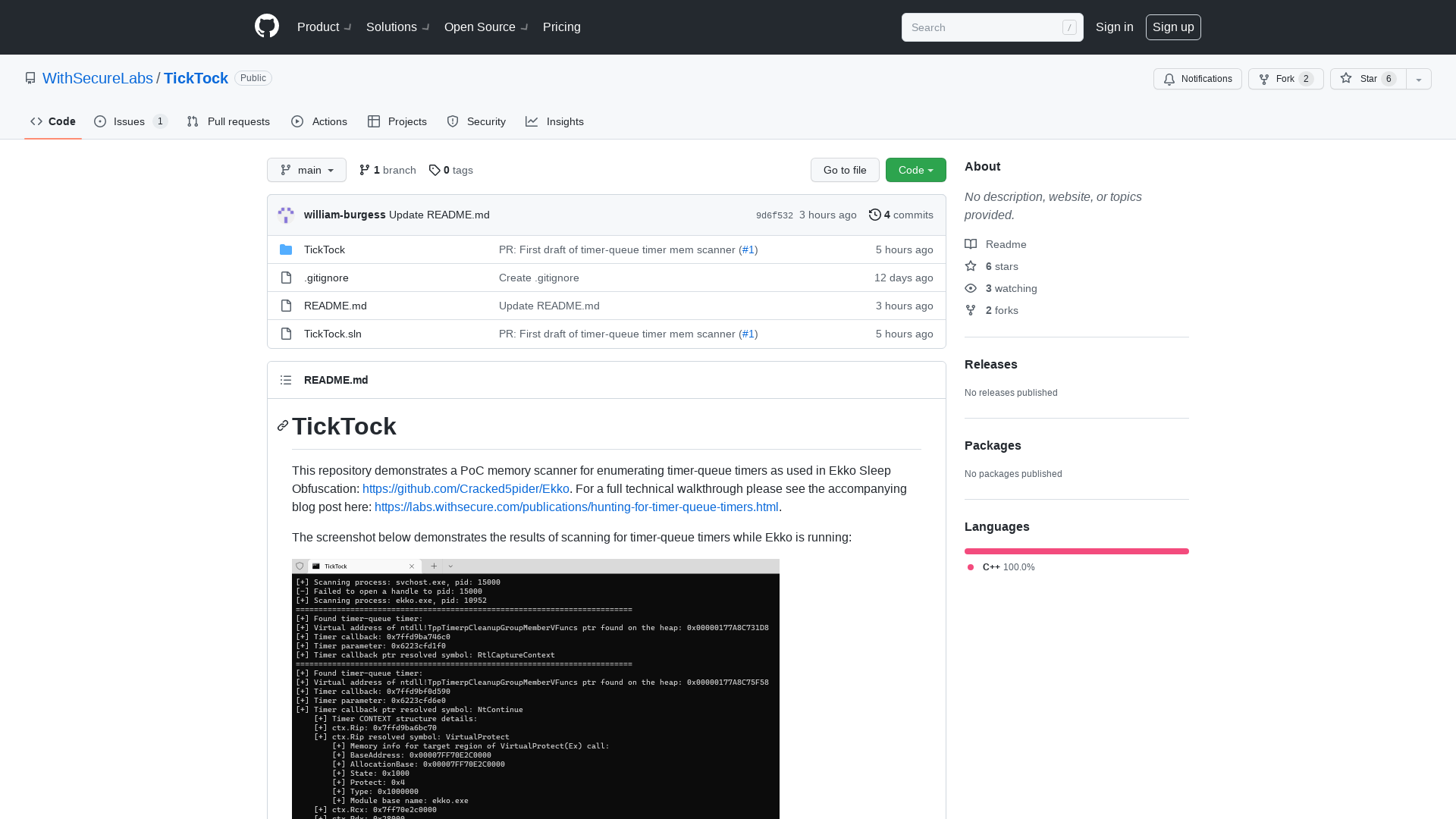Open the green Code dropdown
The image size is (1456, 819).
tap(915, 170)
